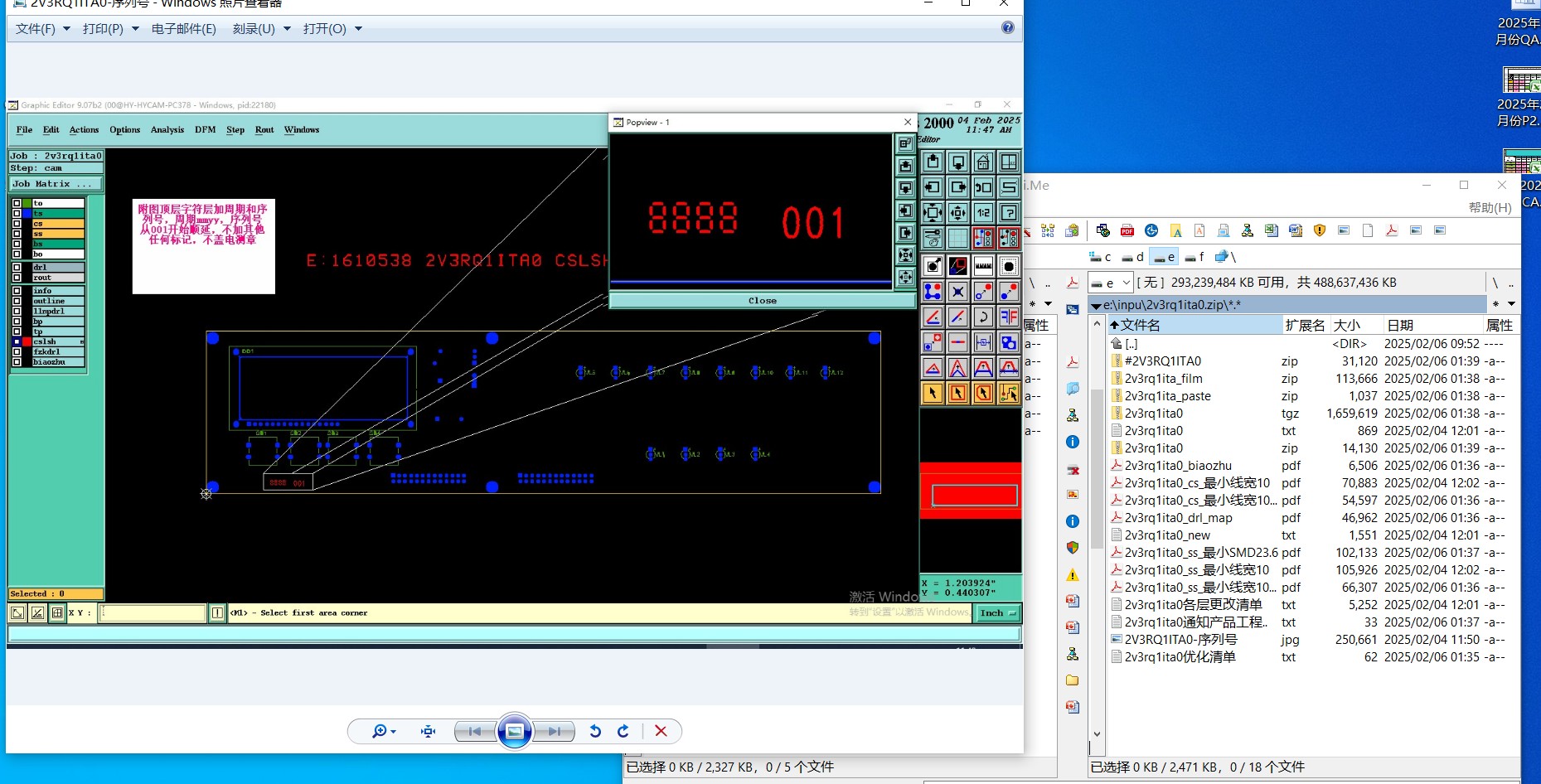This screenshot has height=784, width=1541.
Task: Click the Excel spreadsheet toolbar icon
Action: click(1272, 230)
